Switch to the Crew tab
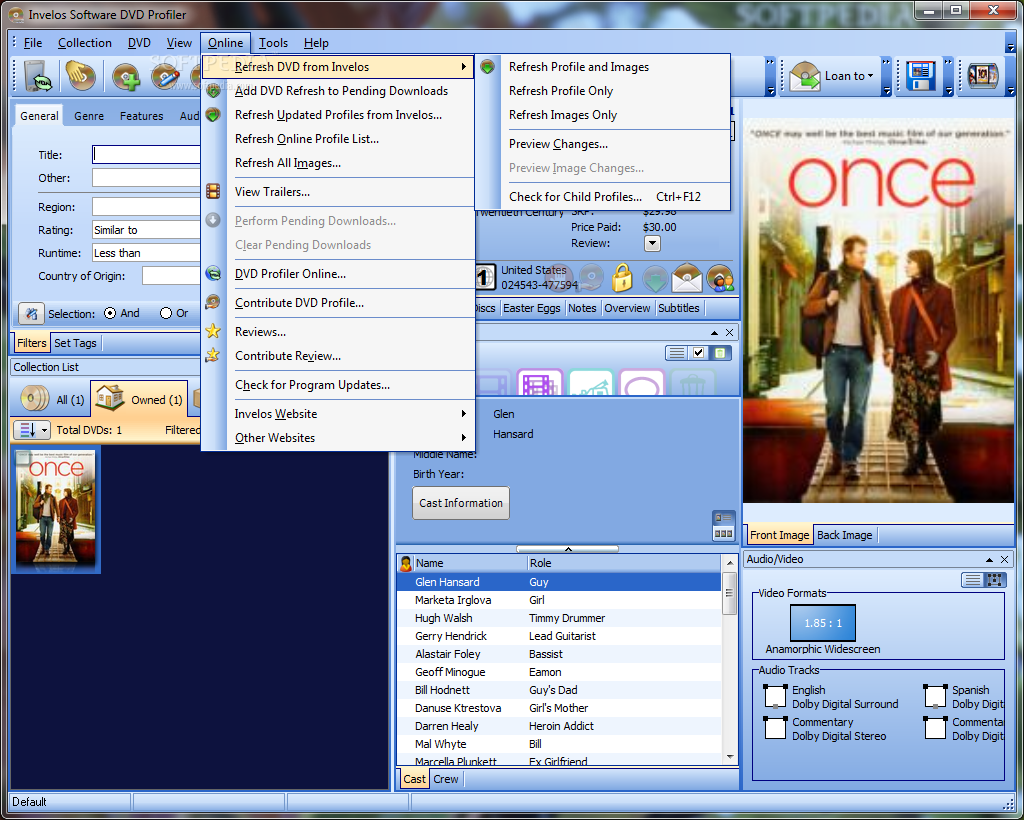The height and width of the screenshot is (820, 1024). [445, 779]
